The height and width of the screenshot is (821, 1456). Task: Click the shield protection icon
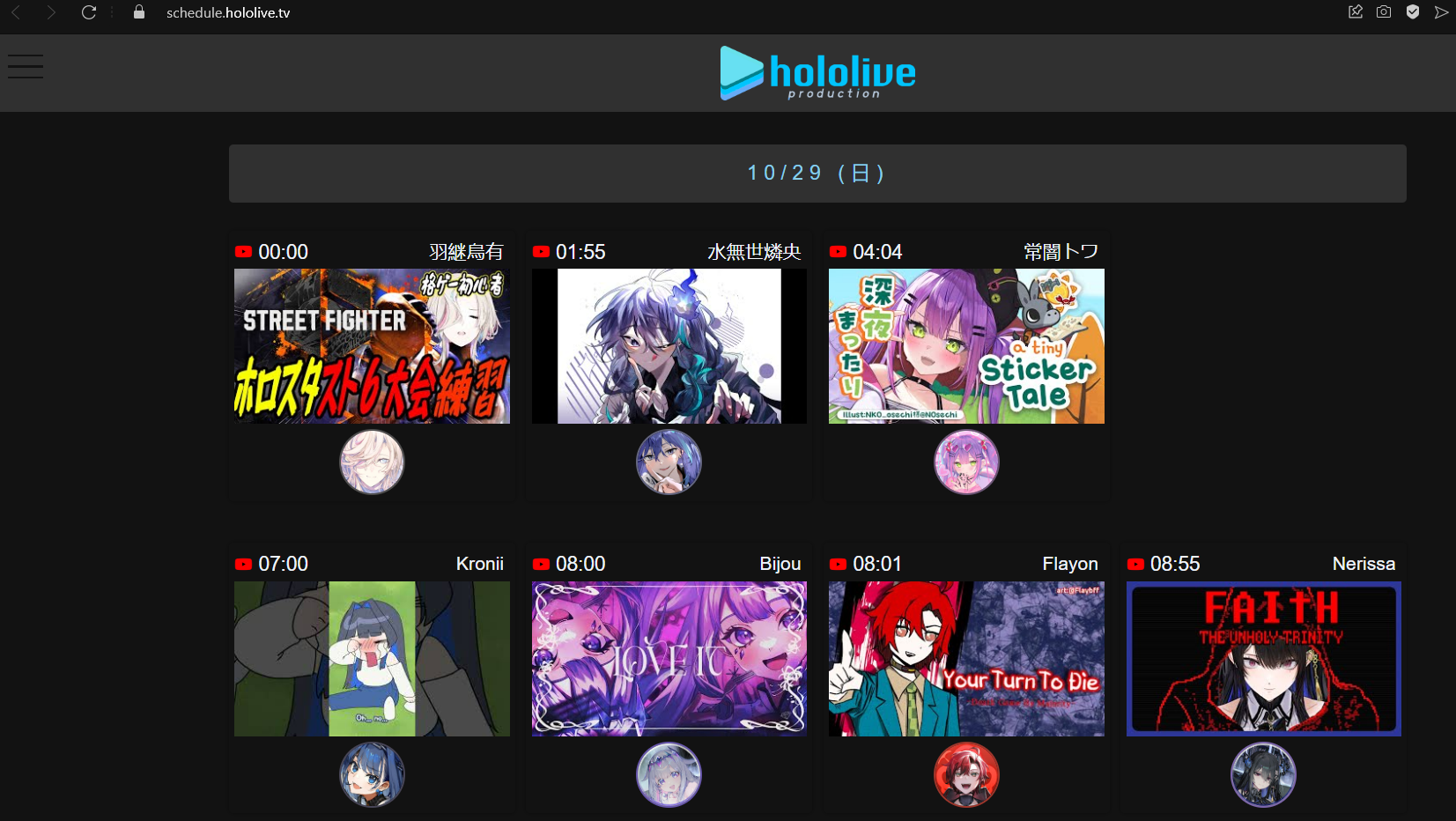(x=1413, y=12)
